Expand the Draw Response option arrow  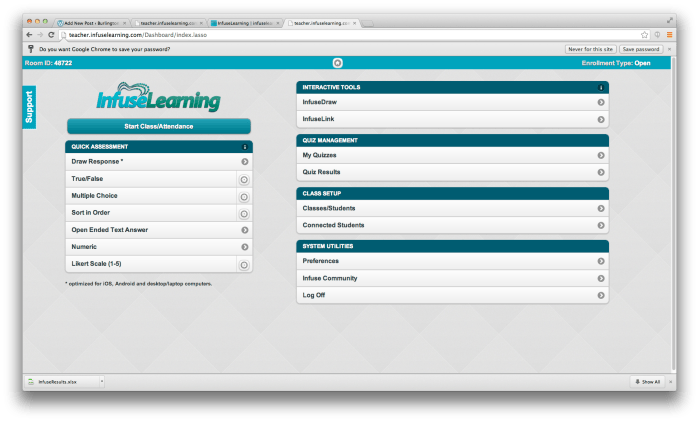[244, 161]
